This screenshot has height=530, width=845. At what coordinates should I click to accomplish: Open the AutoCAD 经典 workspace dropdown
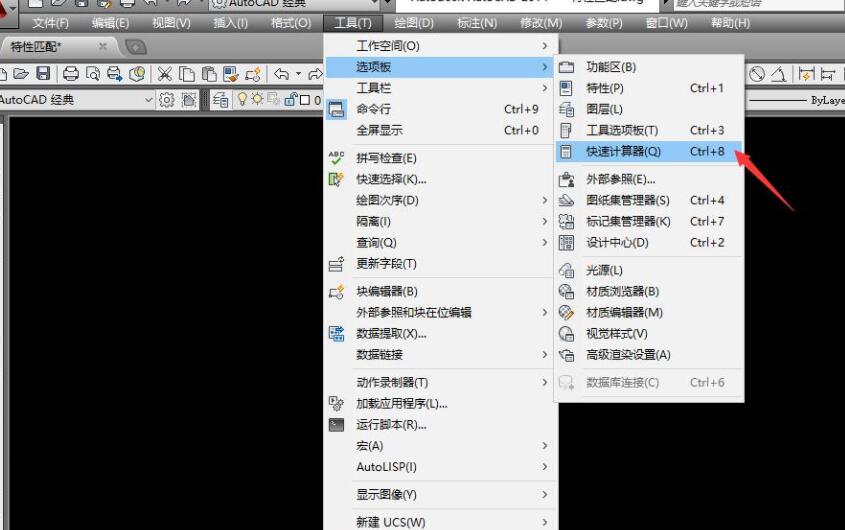pos(77,100)
